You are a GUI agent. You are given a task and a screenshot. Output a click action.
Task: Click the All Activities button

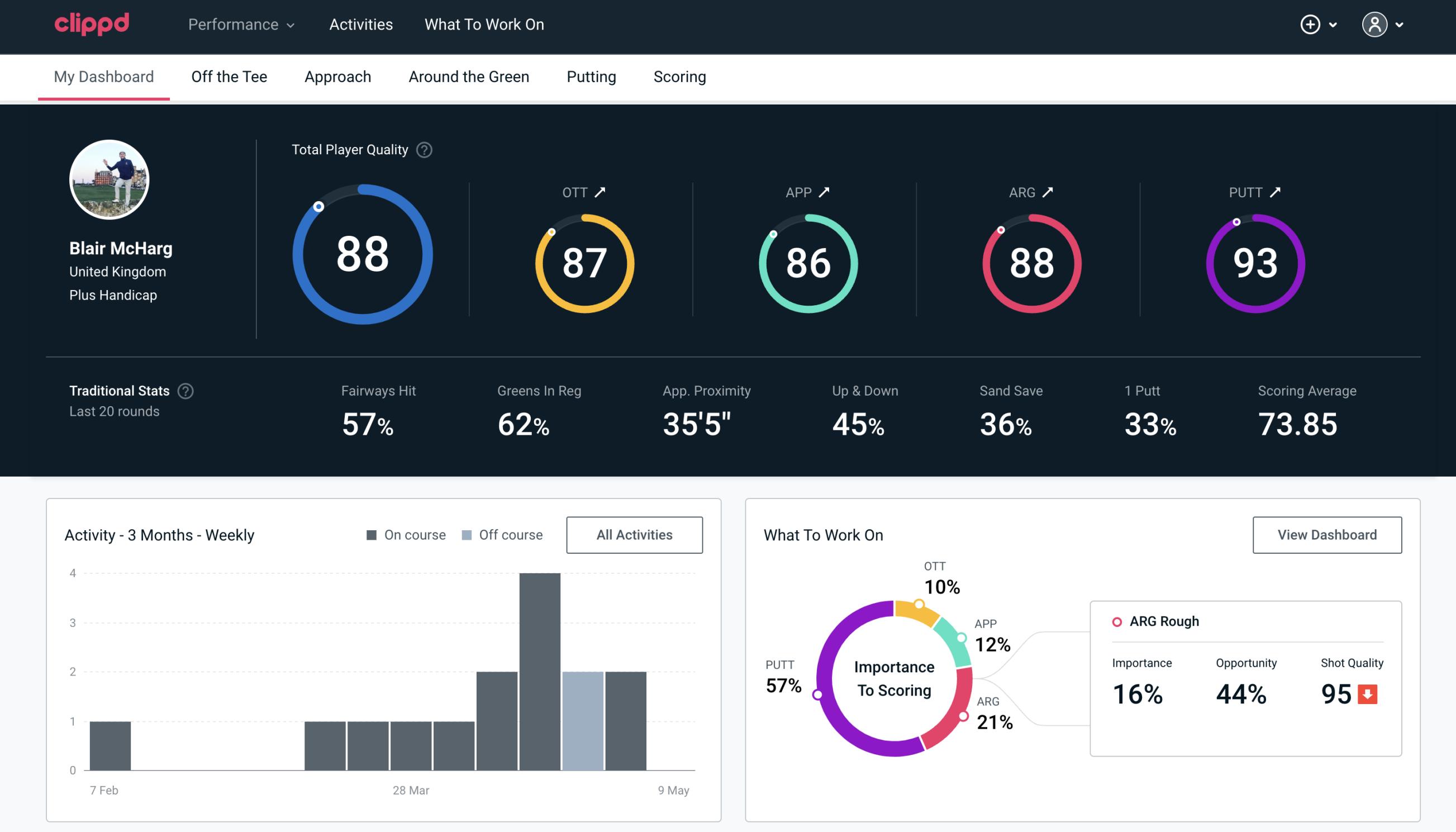(x=635, y=535)
